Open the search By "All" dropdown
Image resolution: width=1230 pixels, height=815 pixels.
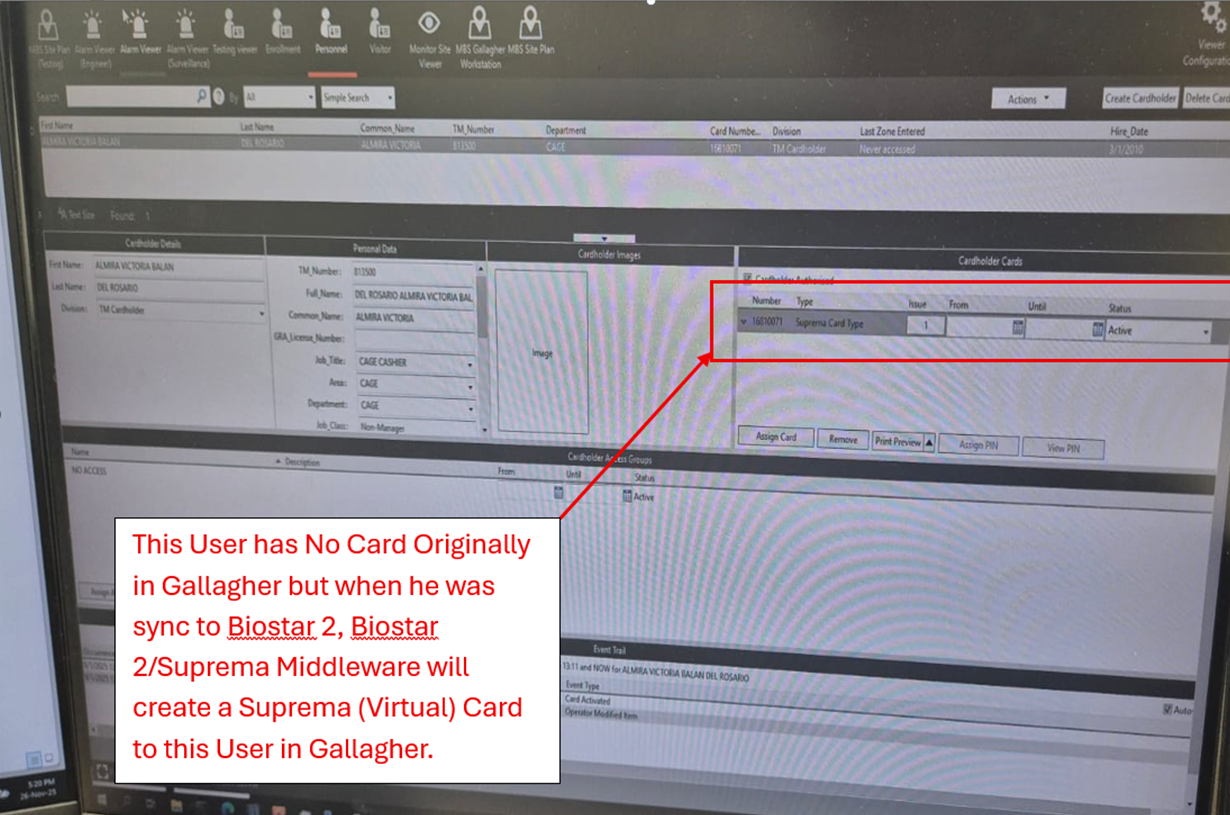click(279, 97)
